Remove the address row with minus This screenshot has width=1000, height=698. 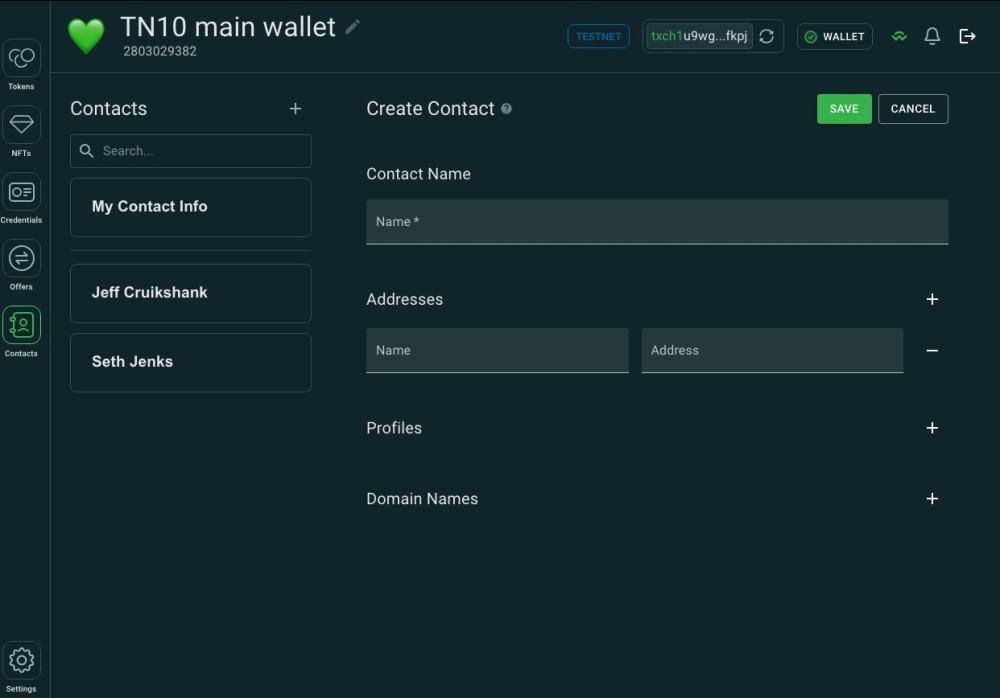click(932, 350)
